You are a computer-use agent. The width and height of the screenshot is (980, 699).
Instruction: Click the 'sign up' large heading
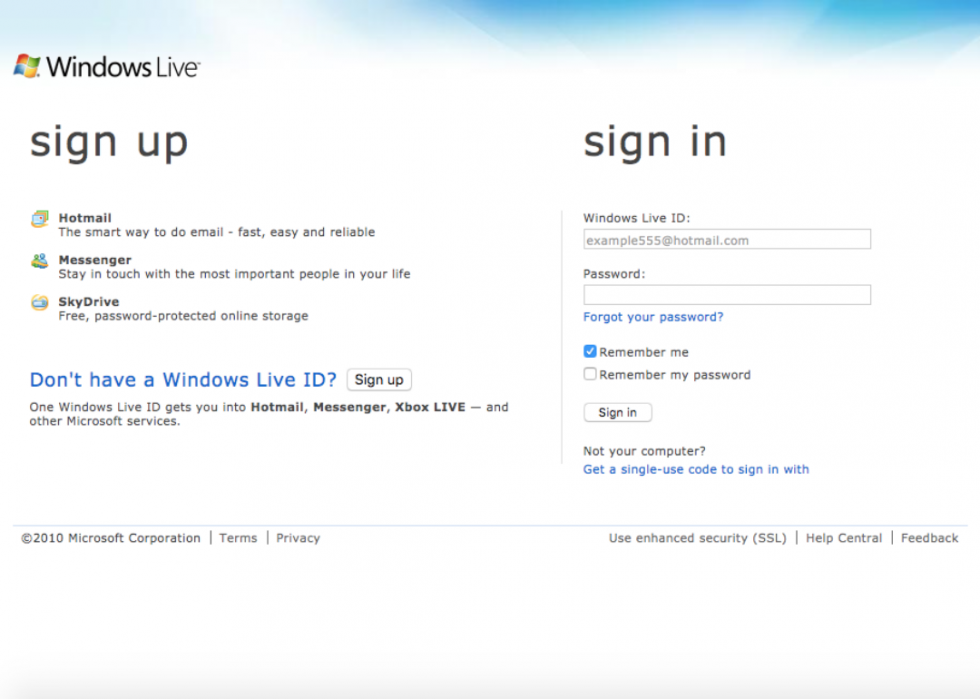click(x=109, y=143)
